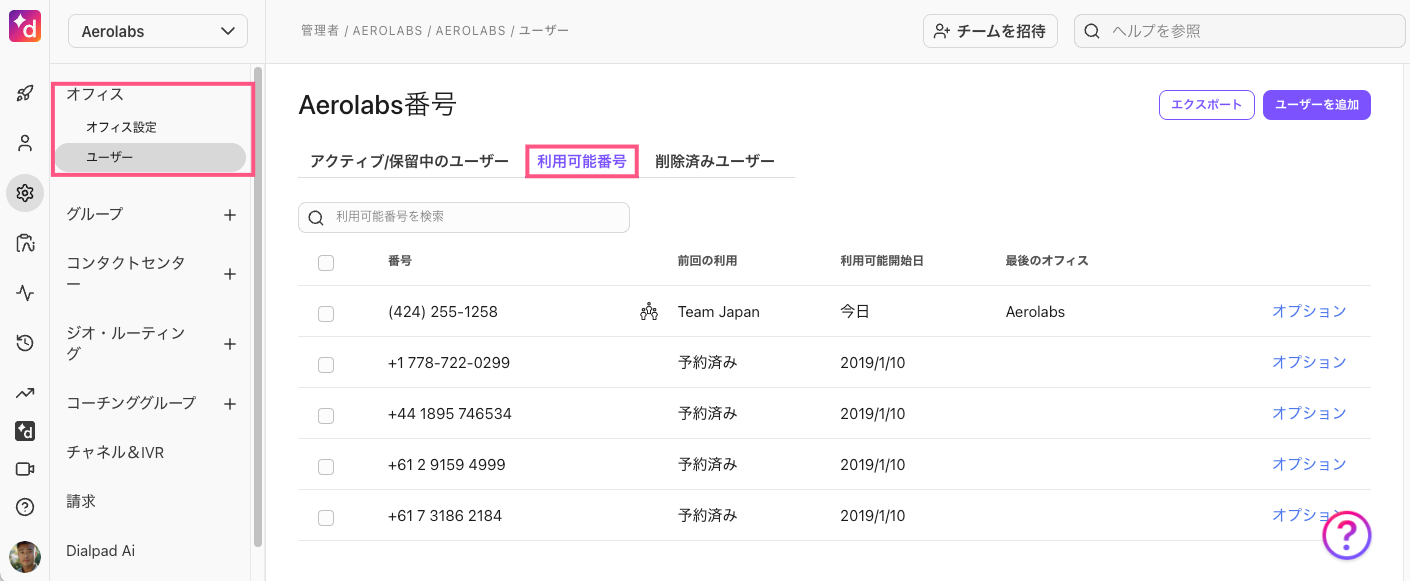Click the breadcrumb path 管理者 / AEROLABS

tap(364, 31)
